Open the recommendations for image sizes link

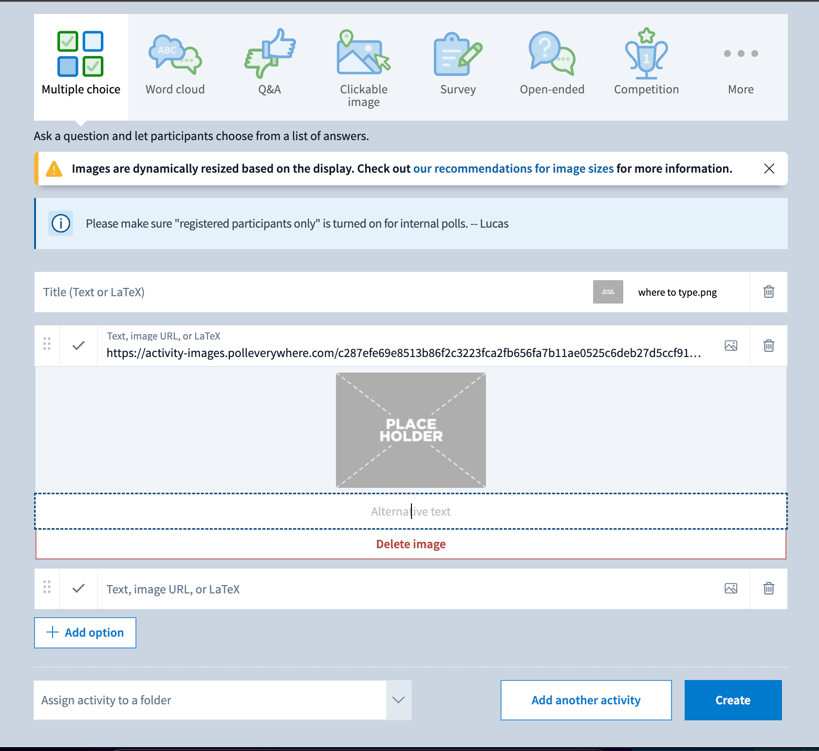513,169
